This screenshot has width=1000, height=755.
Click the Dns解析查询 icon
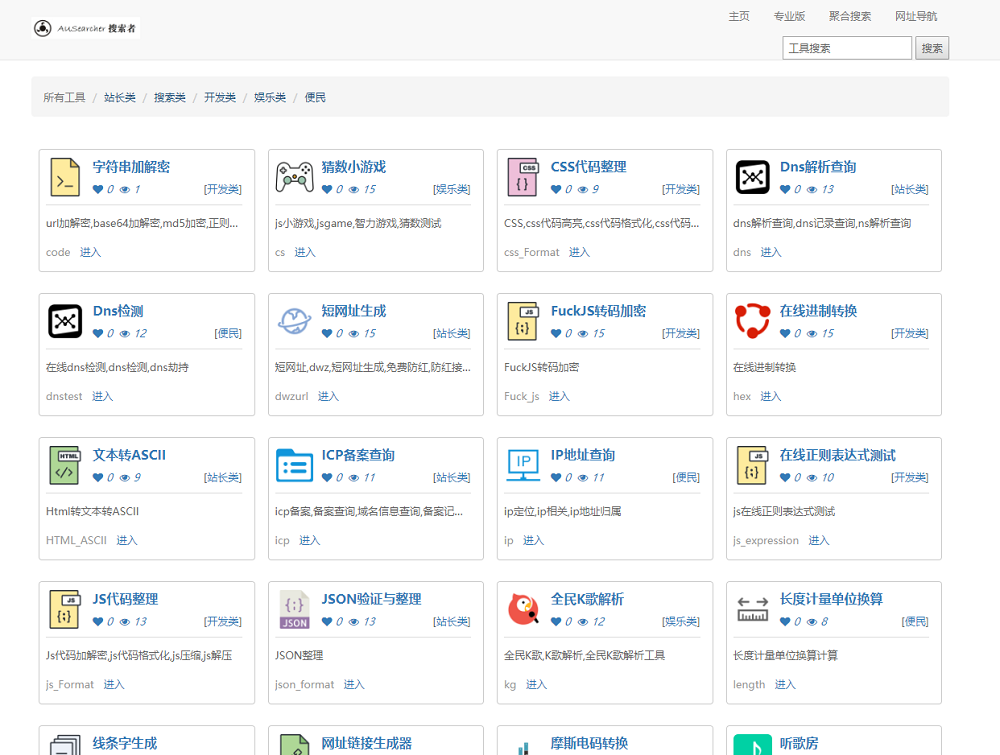tap(753, 177)
